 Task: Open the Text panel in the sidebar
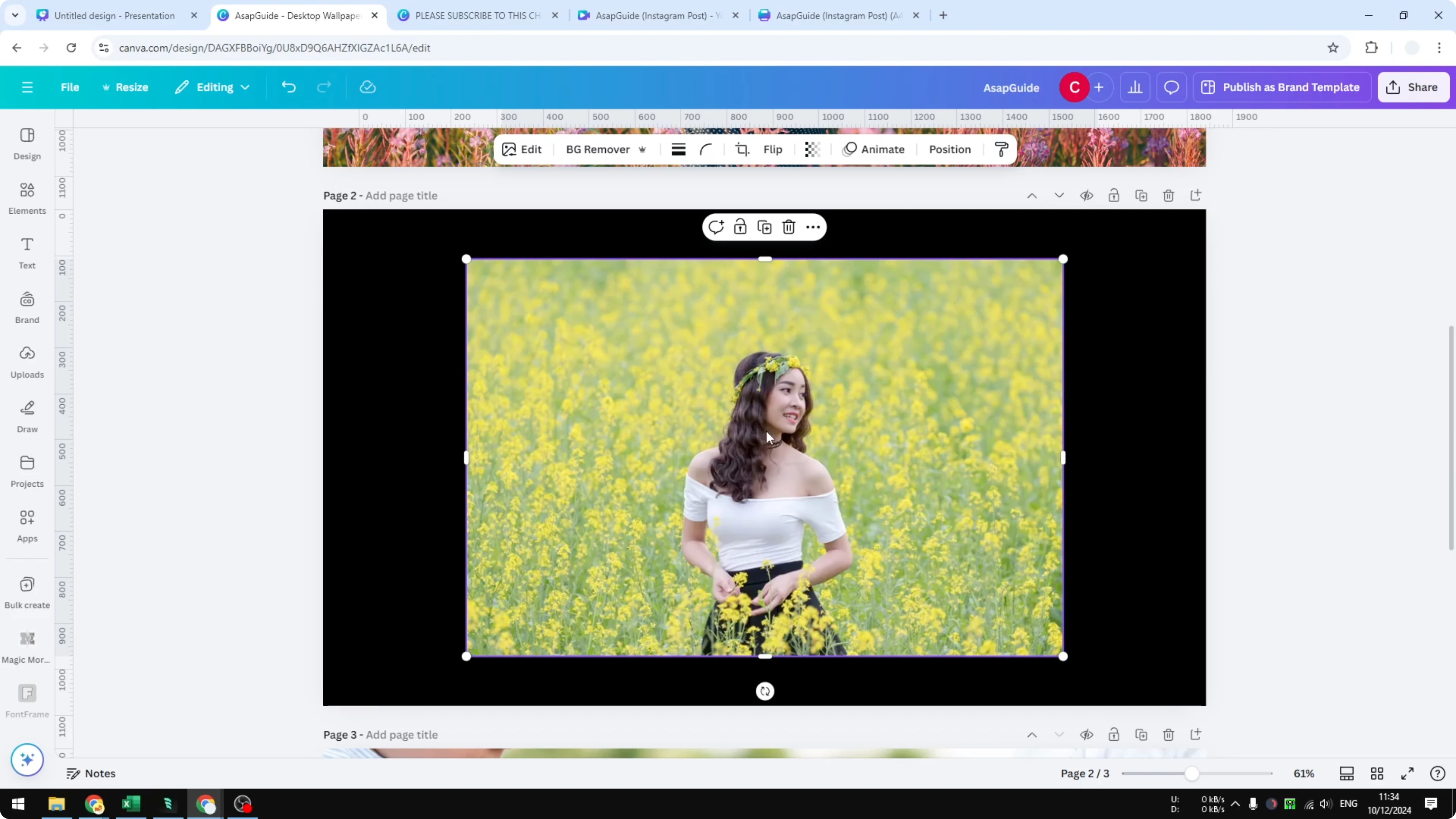(27, 252)
